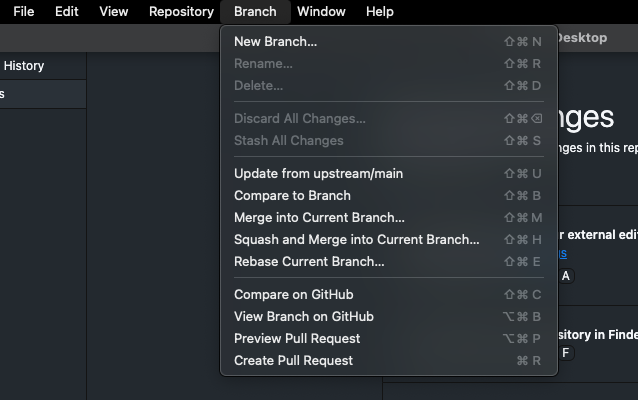Select Merge into Current Branch…
The height and width of the screenshot is (400, 638).
tap(319, 217)
